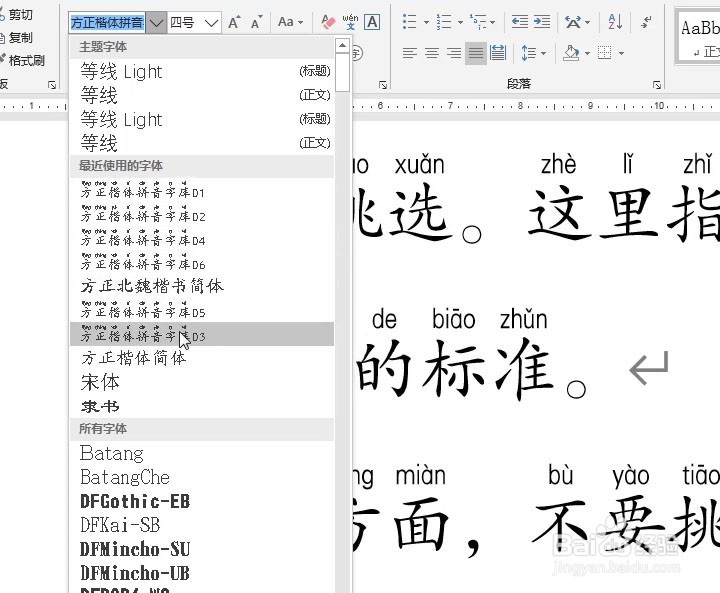The width and height of the screenshot is (720, 593).
Task: Choose font 隶书
Action: 202,406
